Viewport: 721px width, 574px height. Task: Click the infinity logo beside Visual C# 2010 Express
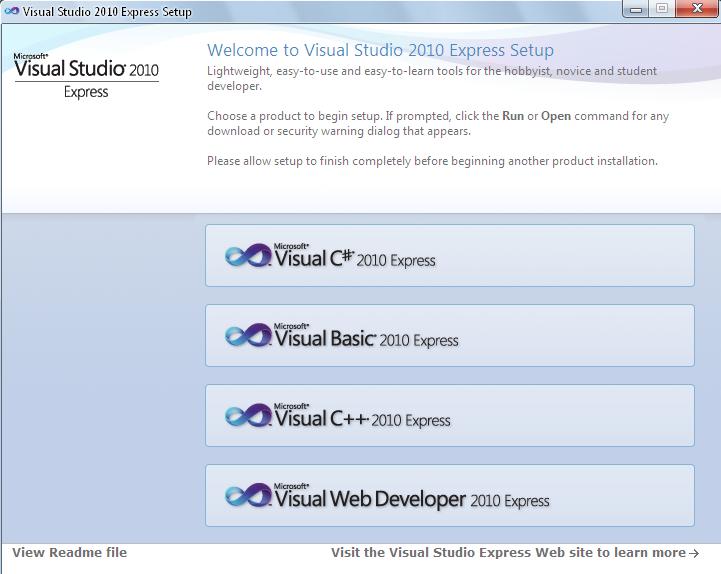(x=248, y=255)
